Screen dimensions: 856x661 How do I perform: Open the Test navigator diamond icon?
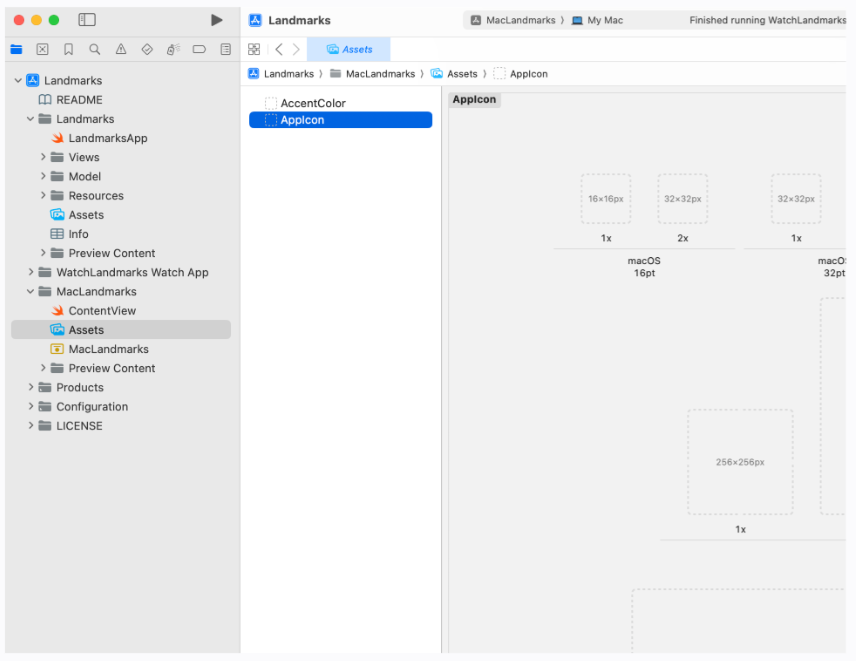click(x=147, y=50)
